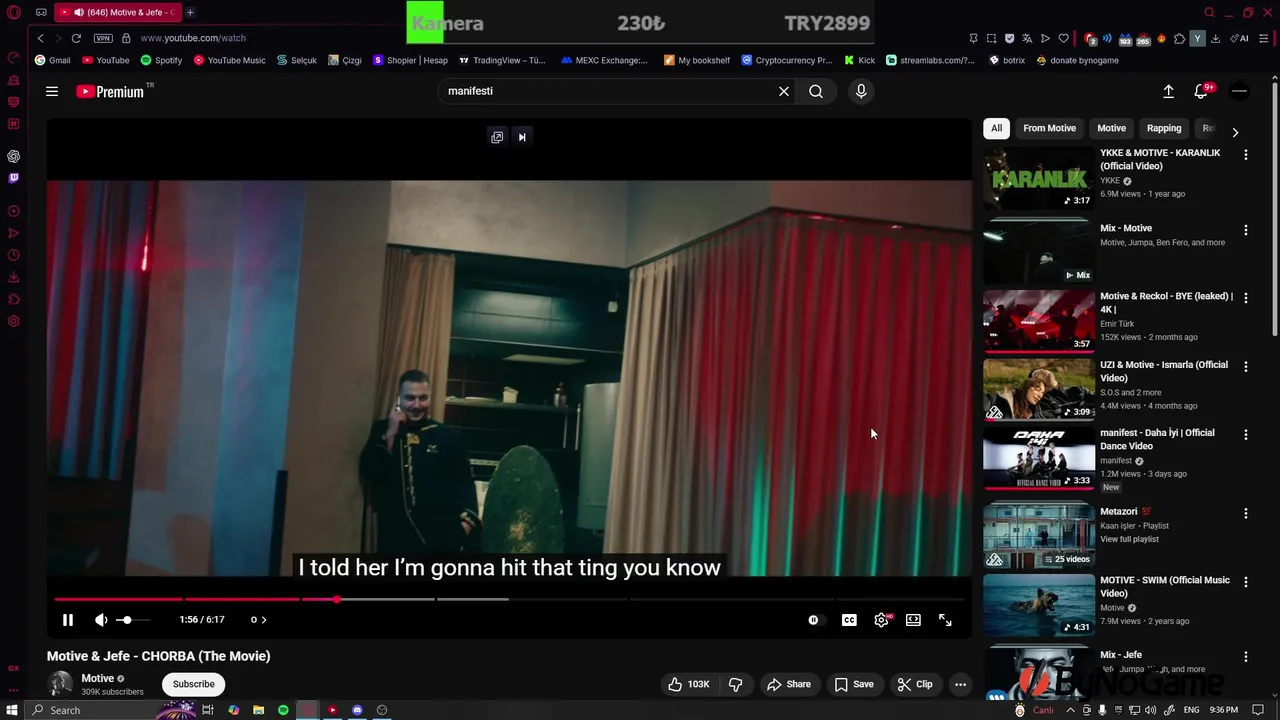Image resolution: width=1280 pixels, height=720 pixels.
Task: Open the player settings gear
Action: tap(881, 620)
